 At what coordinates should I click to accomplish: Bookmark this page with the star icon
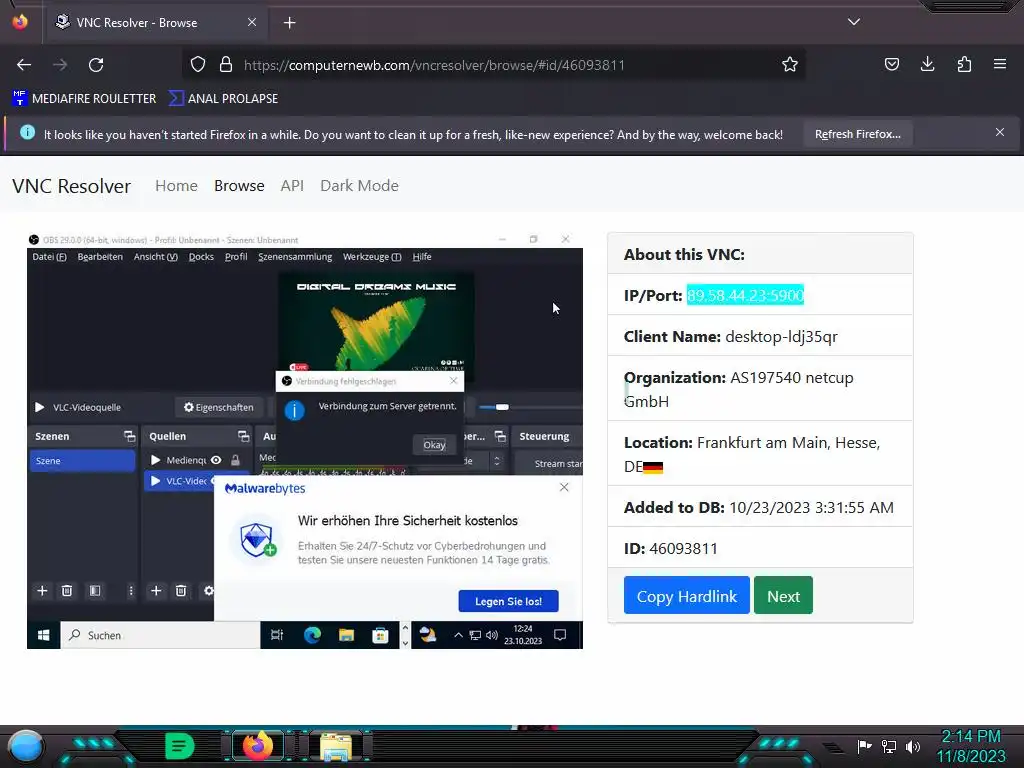pos(790,64)
